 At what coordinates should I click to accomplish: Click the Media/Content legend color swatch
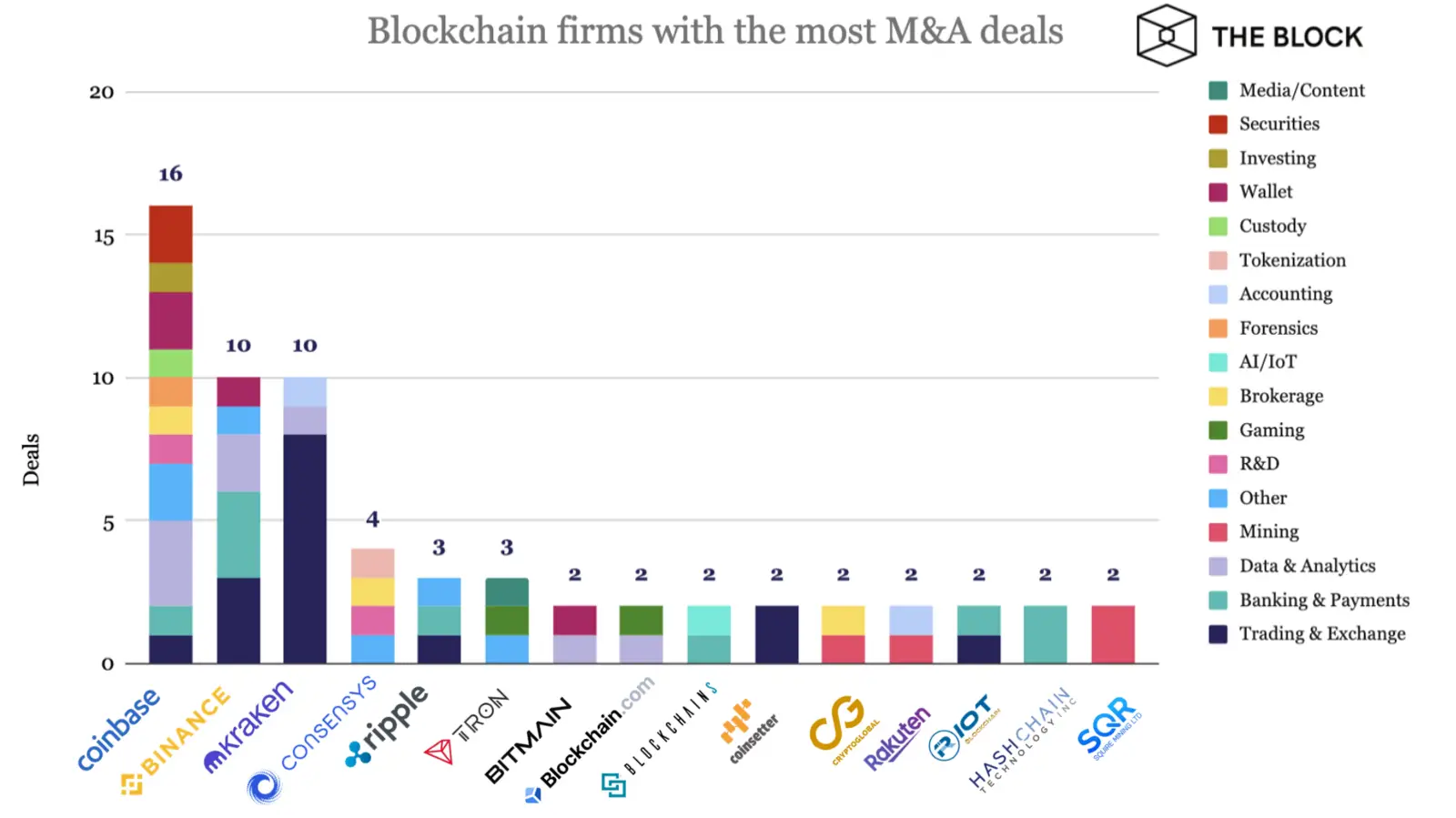pos(1218,90)
